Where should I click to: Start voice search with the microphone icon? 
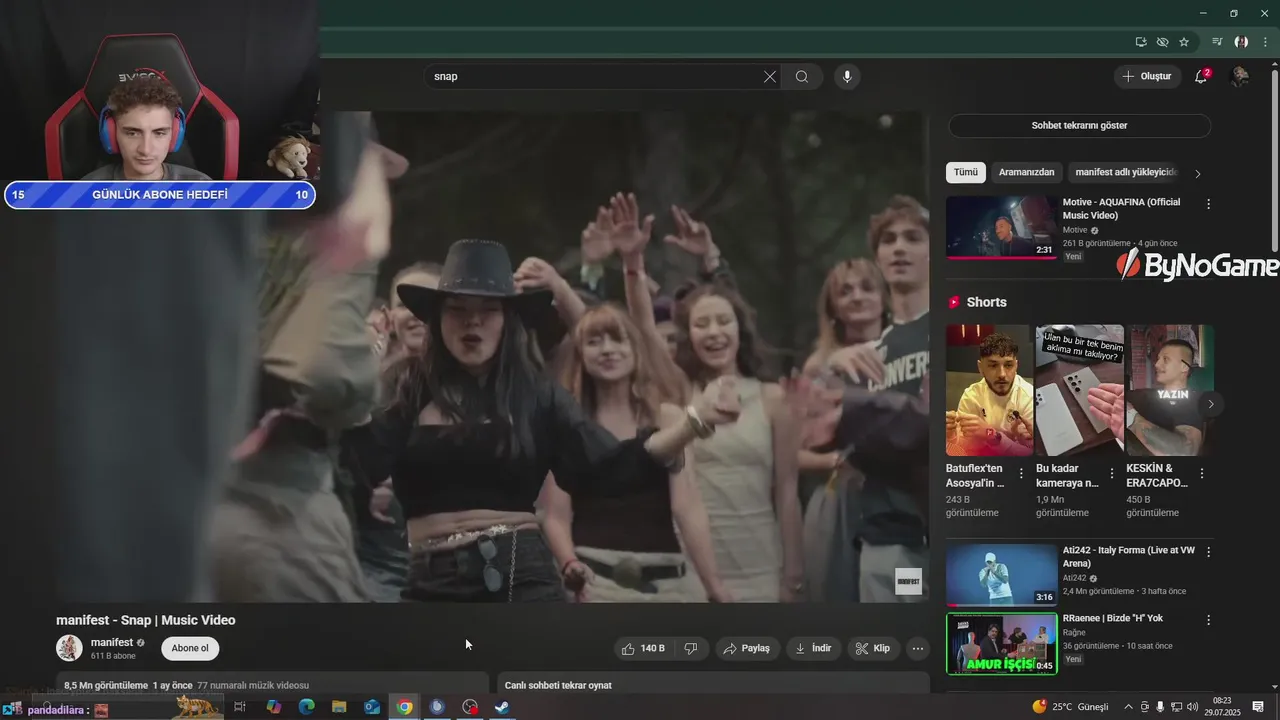(848, 77)
